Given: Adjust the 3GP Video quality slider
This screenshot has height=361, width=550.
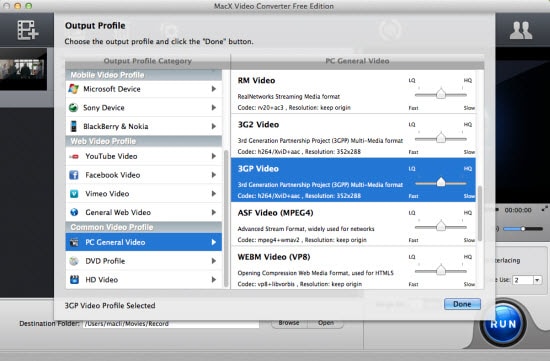Looking at the screenshot, I should [441, 182].
